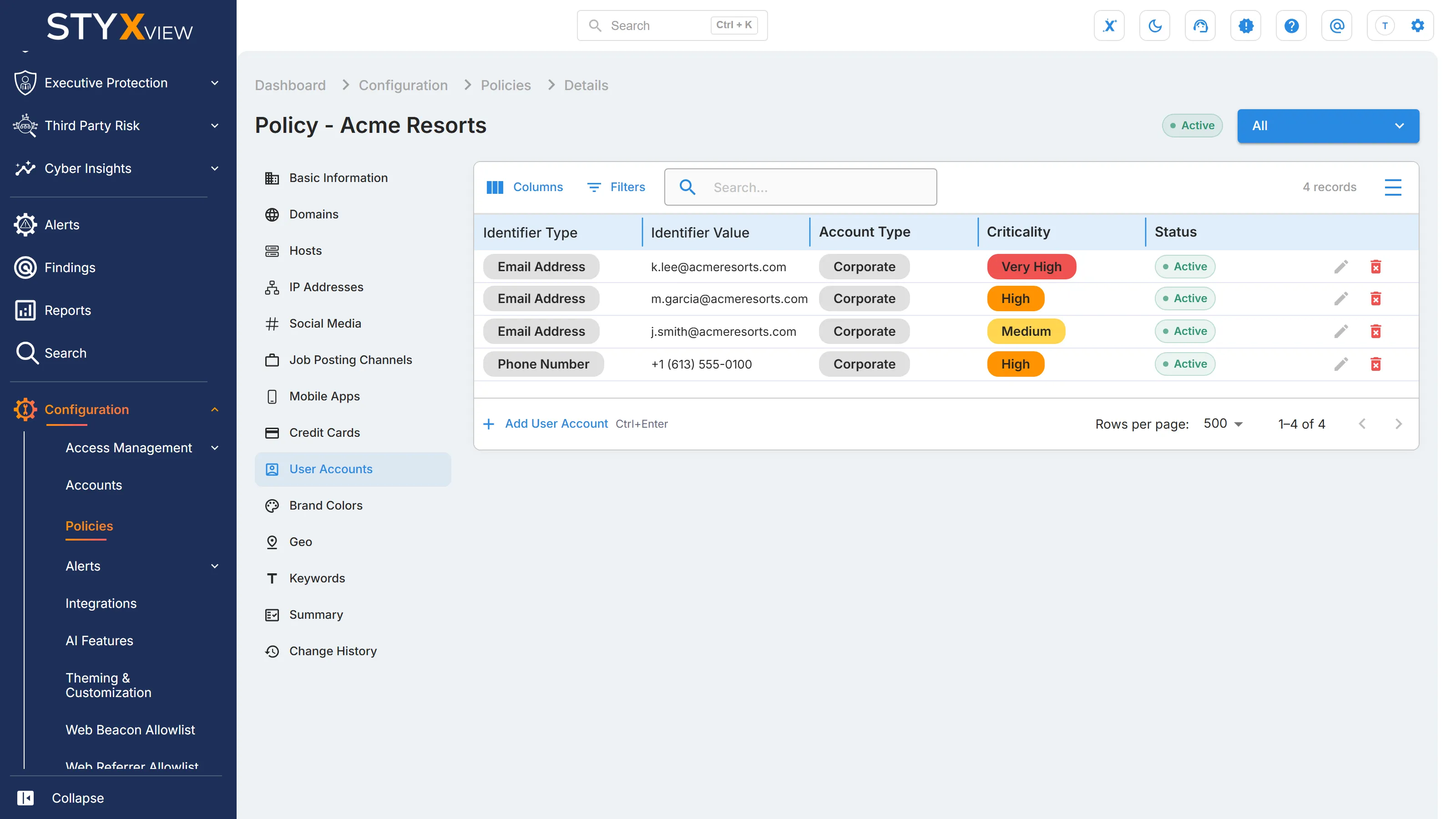Edit the k.lee@acmeresorts.com row

[x=1341, y=267]
